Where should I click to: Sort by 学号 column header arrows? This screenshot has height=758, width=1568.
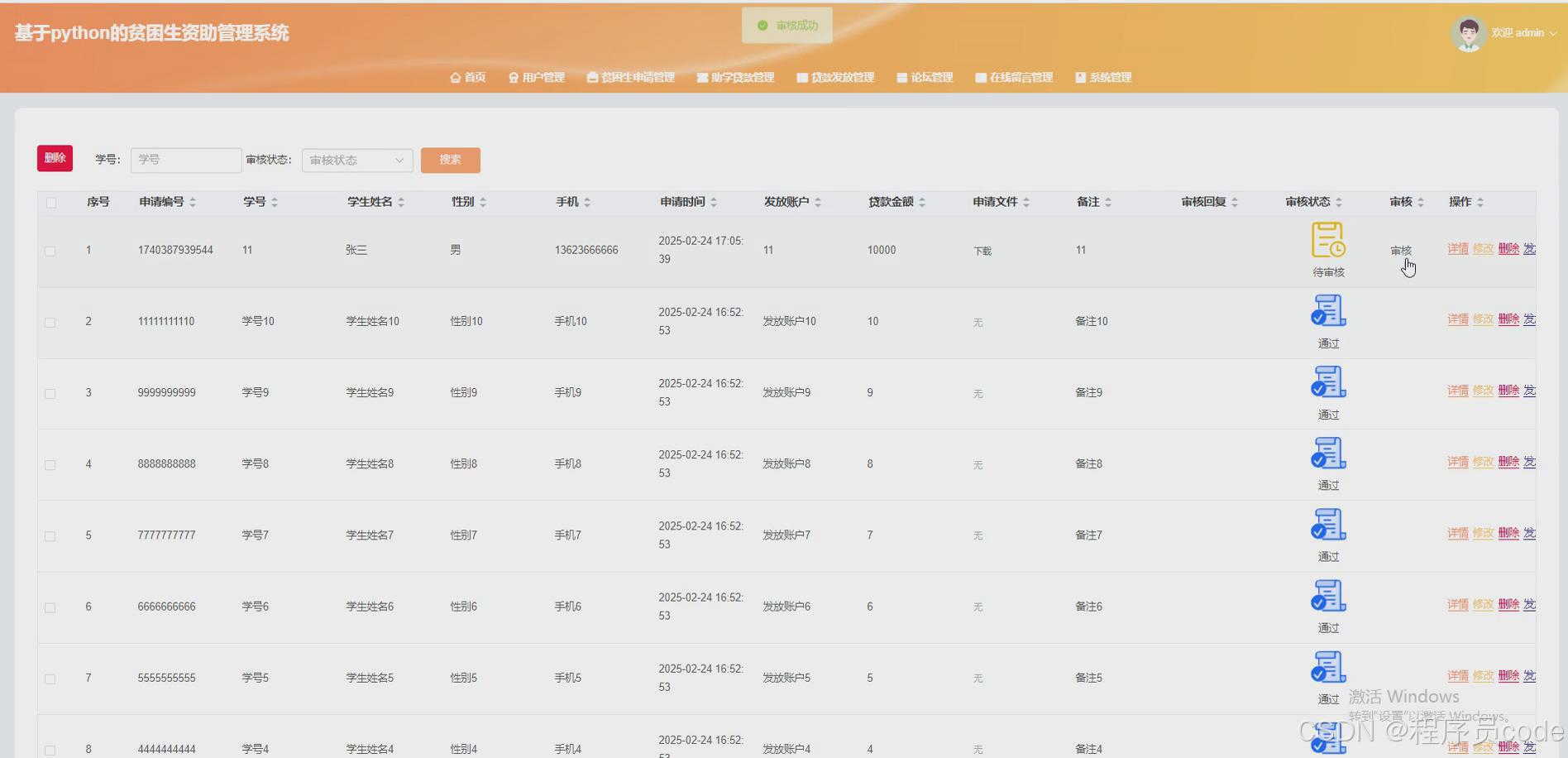click(x=275, y=202)
